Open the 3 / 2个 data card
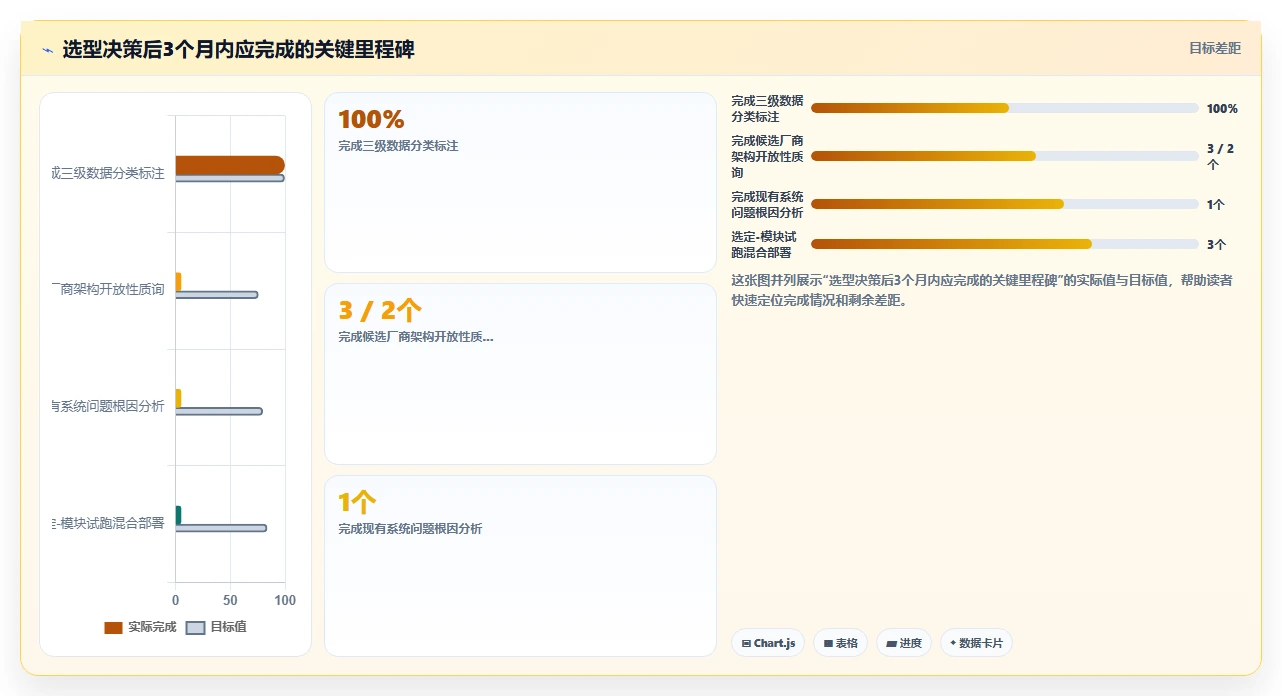1282x696 pixels. (x=520, y=374)
